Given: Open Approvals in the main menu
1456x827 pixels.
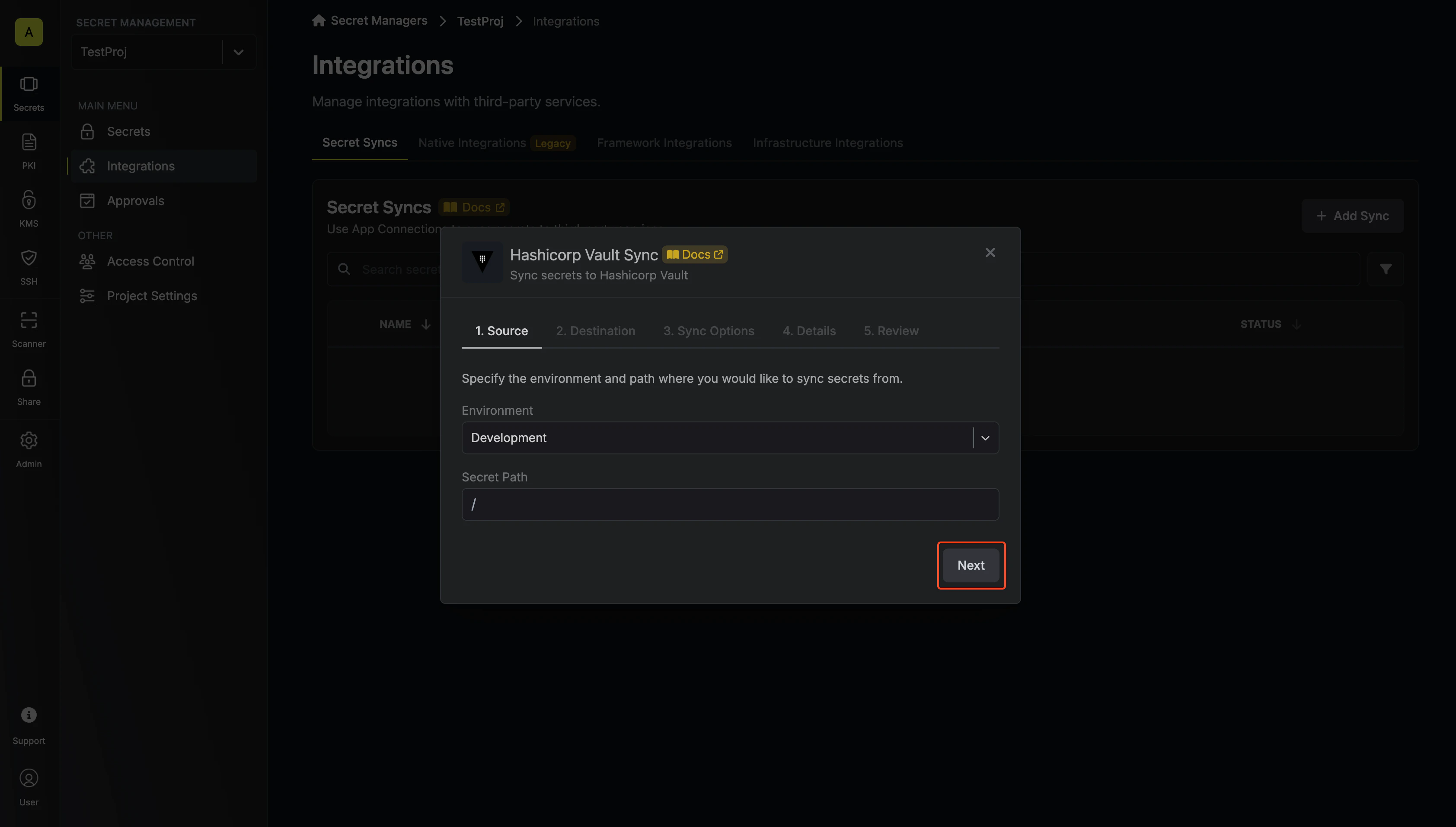Looking at the screenshot, I should [163, 201].
